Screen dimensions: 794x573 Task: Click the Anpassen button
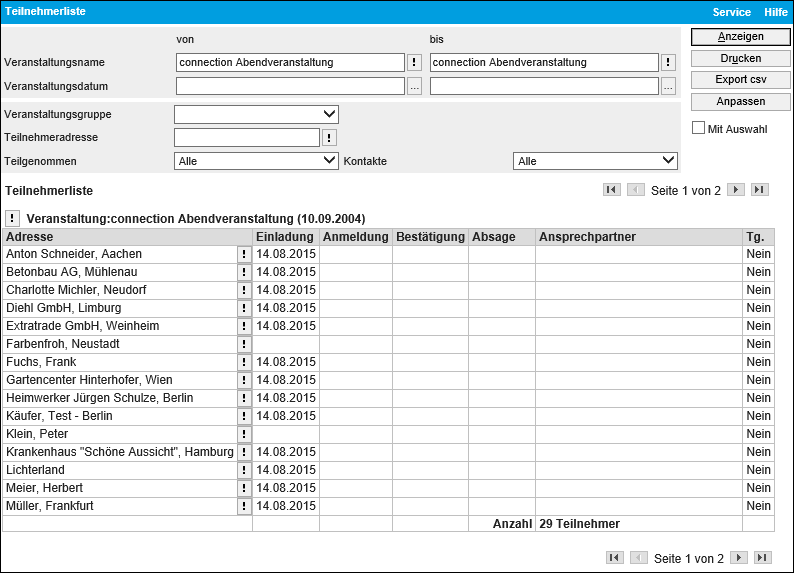[740, 102]
